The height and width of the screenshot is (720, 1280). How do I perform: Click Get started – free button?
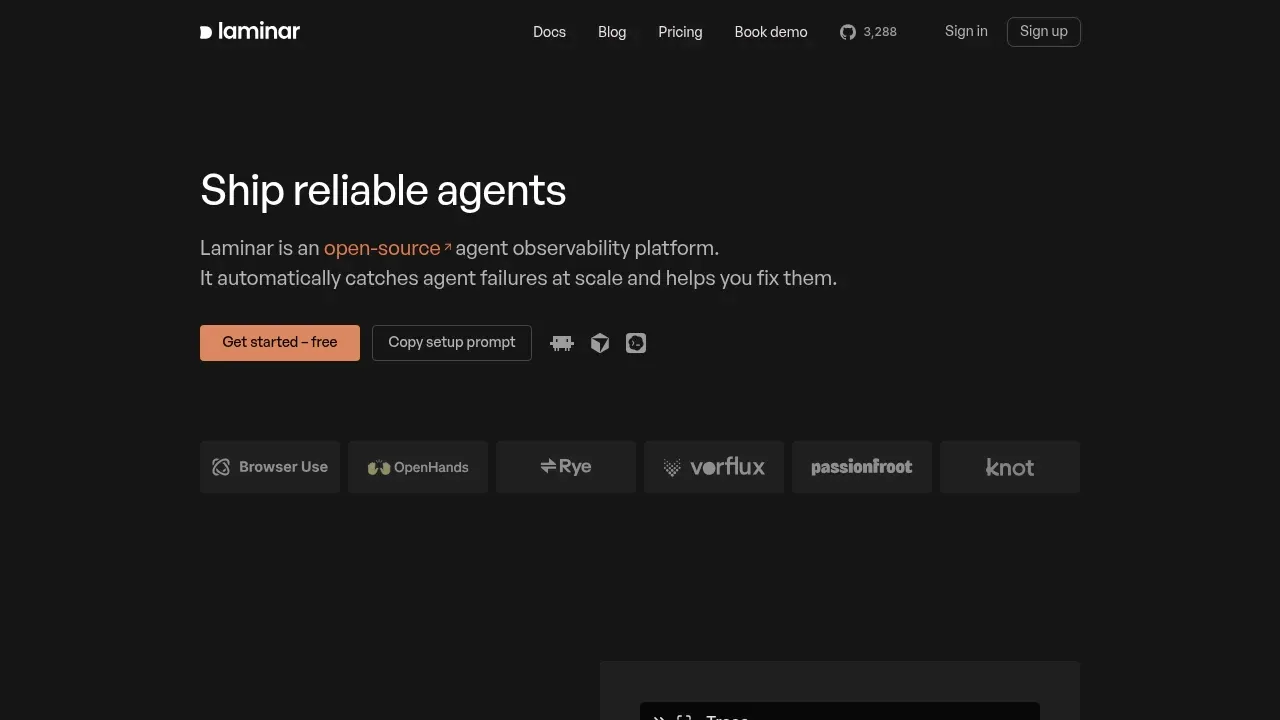280,343
